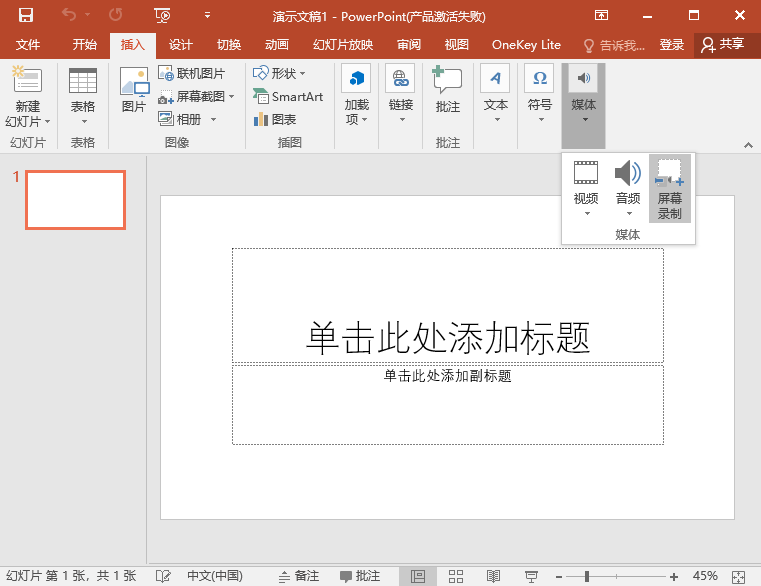The width and height of the screenshot is (761, 586).
Task: Expand the 新建幻灯片 dropdown arrow
Action: pos(48,121)
